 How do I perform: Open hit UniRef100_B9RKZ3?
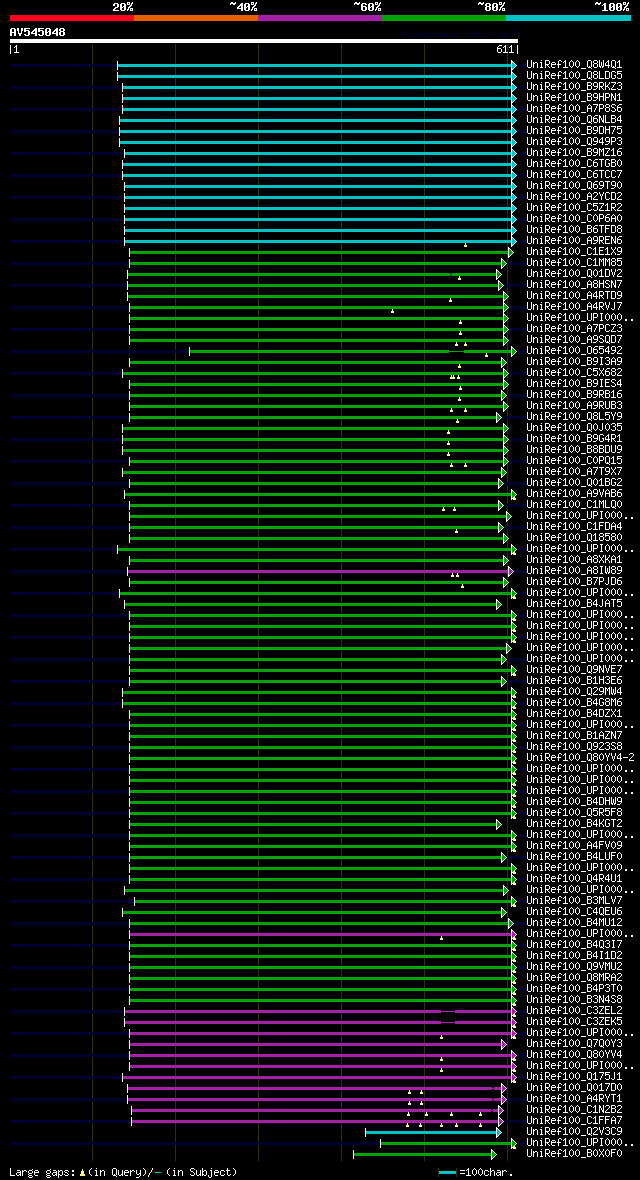click(x=574, y=87)
